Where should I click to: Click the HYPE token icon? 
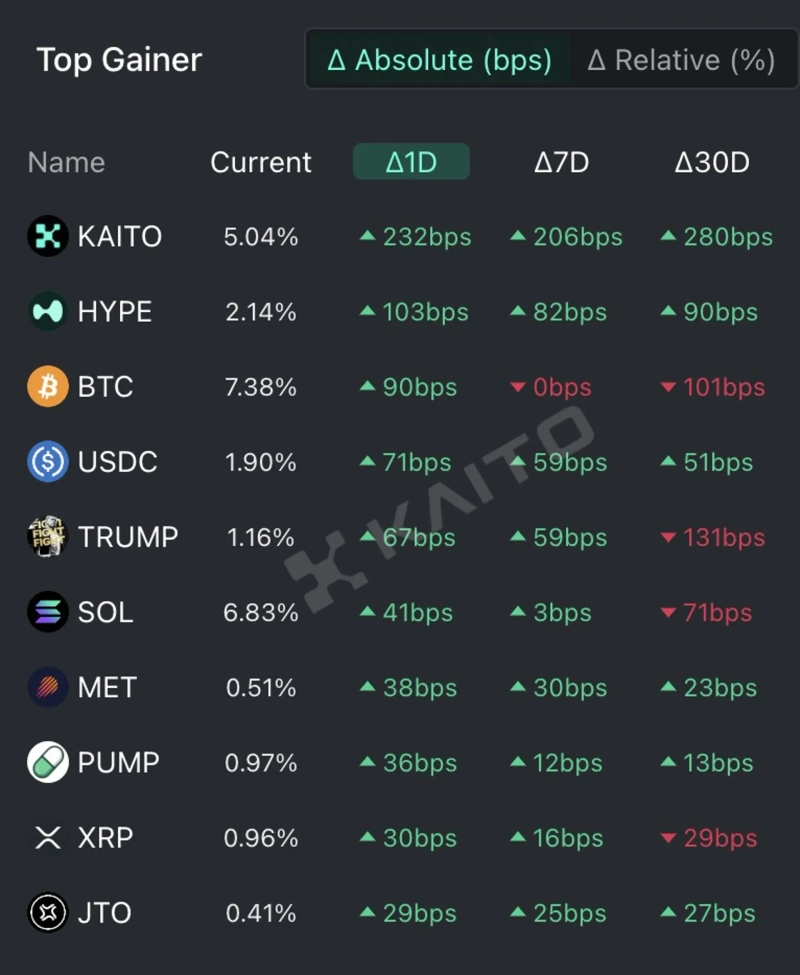pos(47,312)
